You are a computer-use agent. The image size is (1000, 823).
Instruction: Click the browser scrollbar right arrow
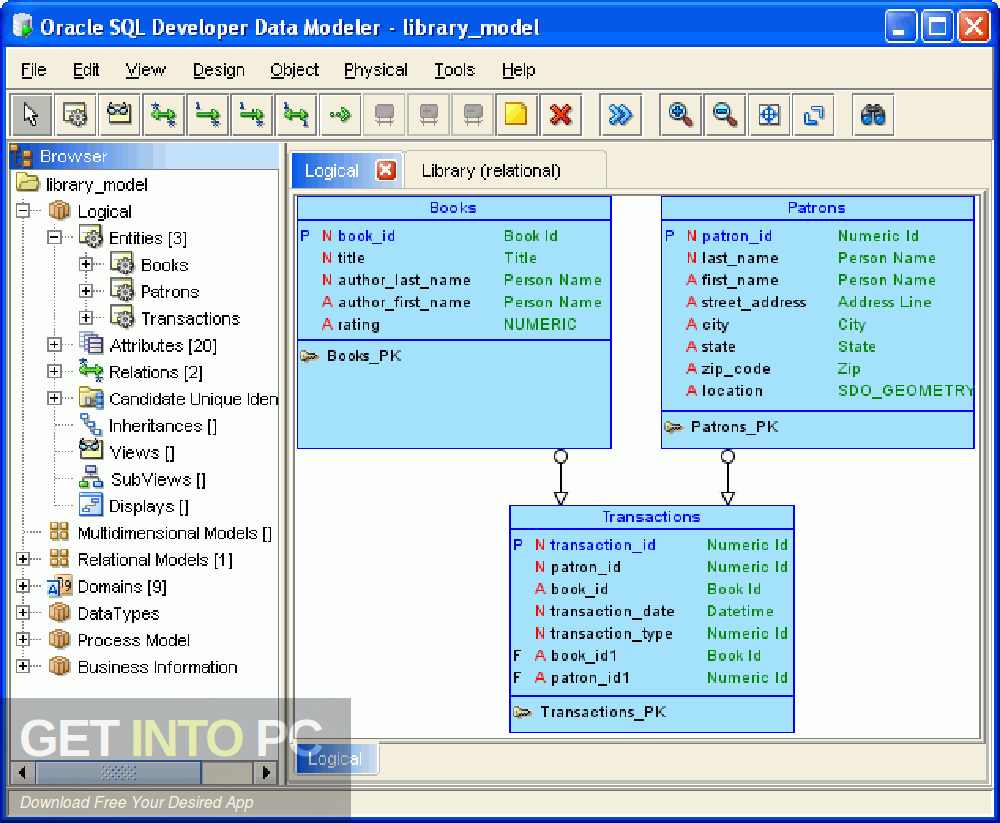pos(266,773)
